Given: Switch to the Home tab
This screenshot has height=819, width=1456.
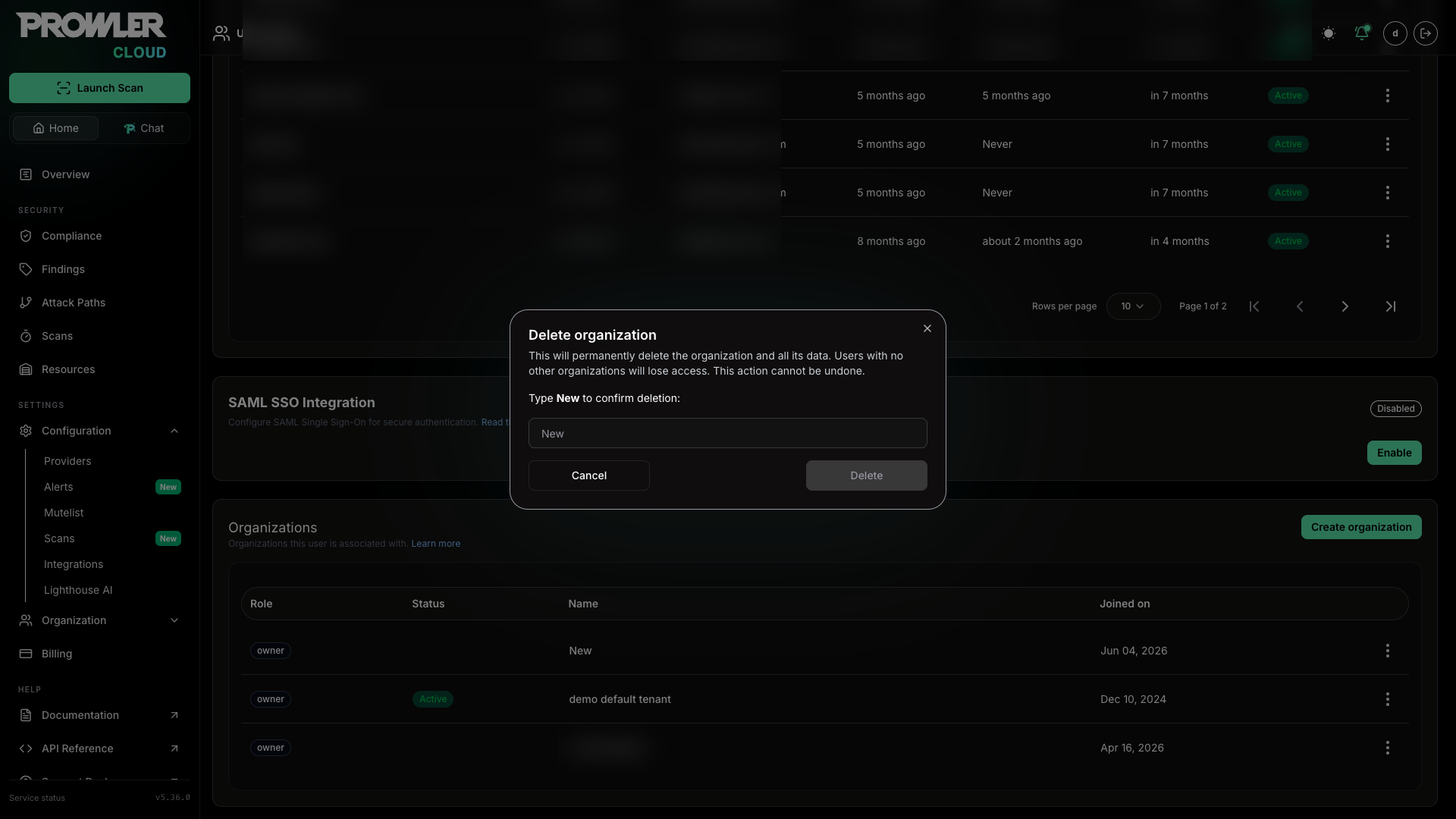Looking at the screenshot, I should coord(55,128).
